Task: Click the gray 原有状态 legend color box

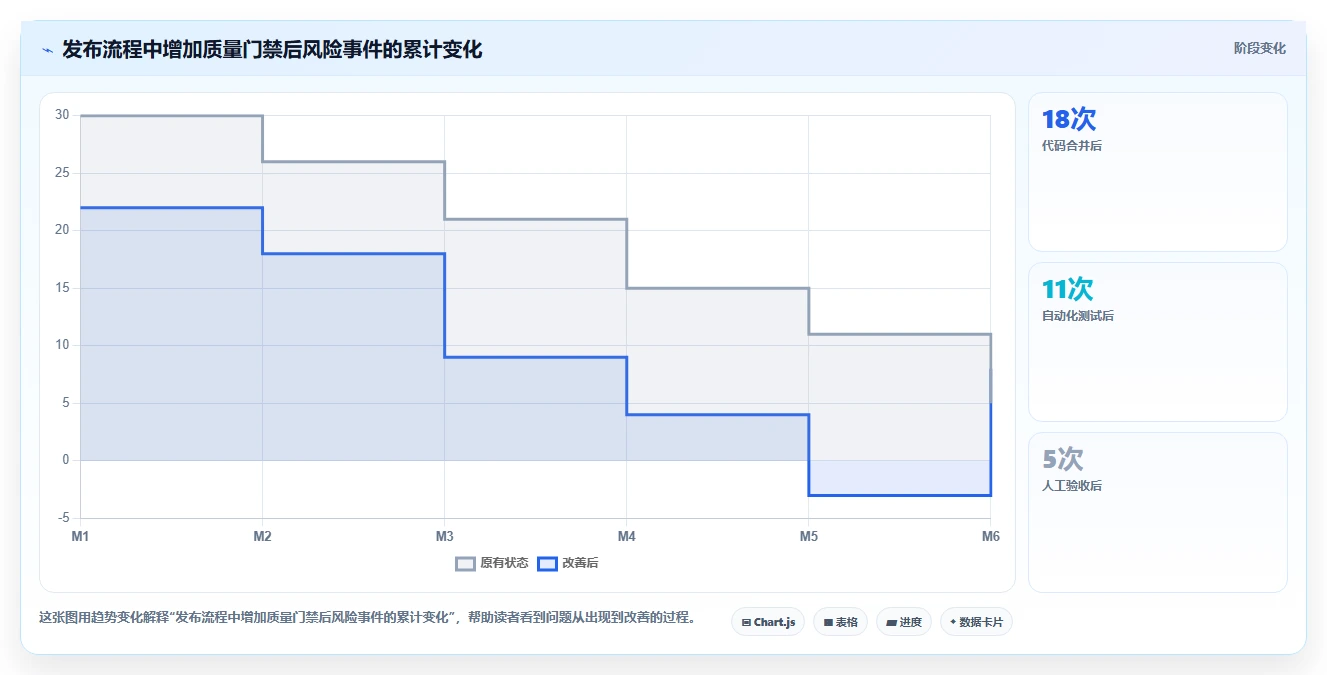Action: [465, 563]
